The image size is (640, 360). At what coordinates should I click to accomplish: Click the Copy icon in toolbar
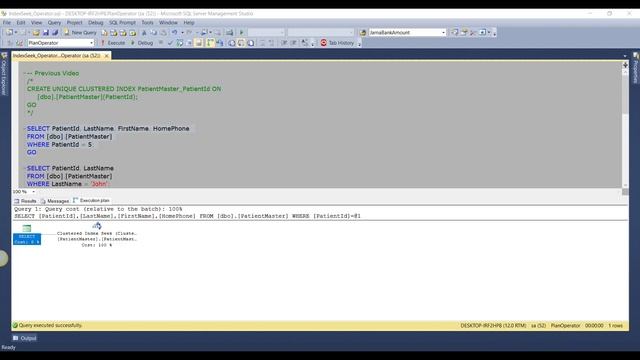[x=153, y=33]
